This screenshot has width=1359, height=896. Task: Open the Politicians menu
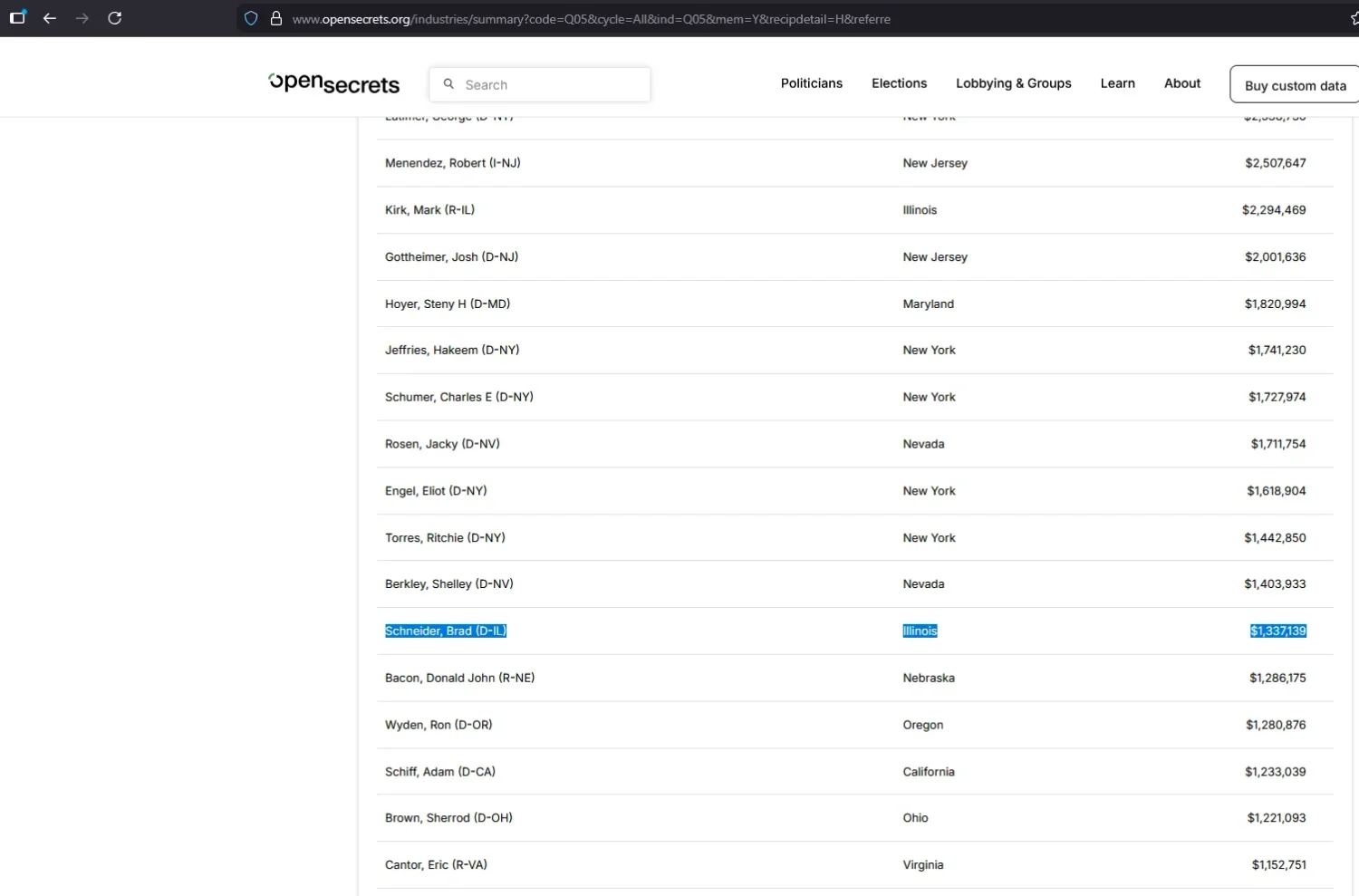[x=812, y=83]
